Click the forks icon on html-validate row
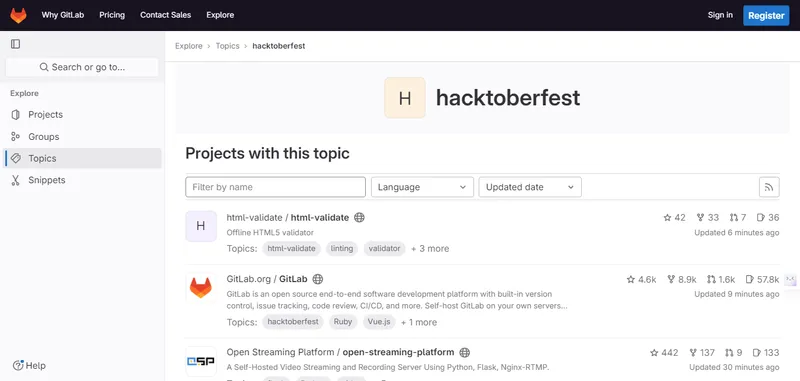This screenshot has width=800, height=381. point(701,218)
